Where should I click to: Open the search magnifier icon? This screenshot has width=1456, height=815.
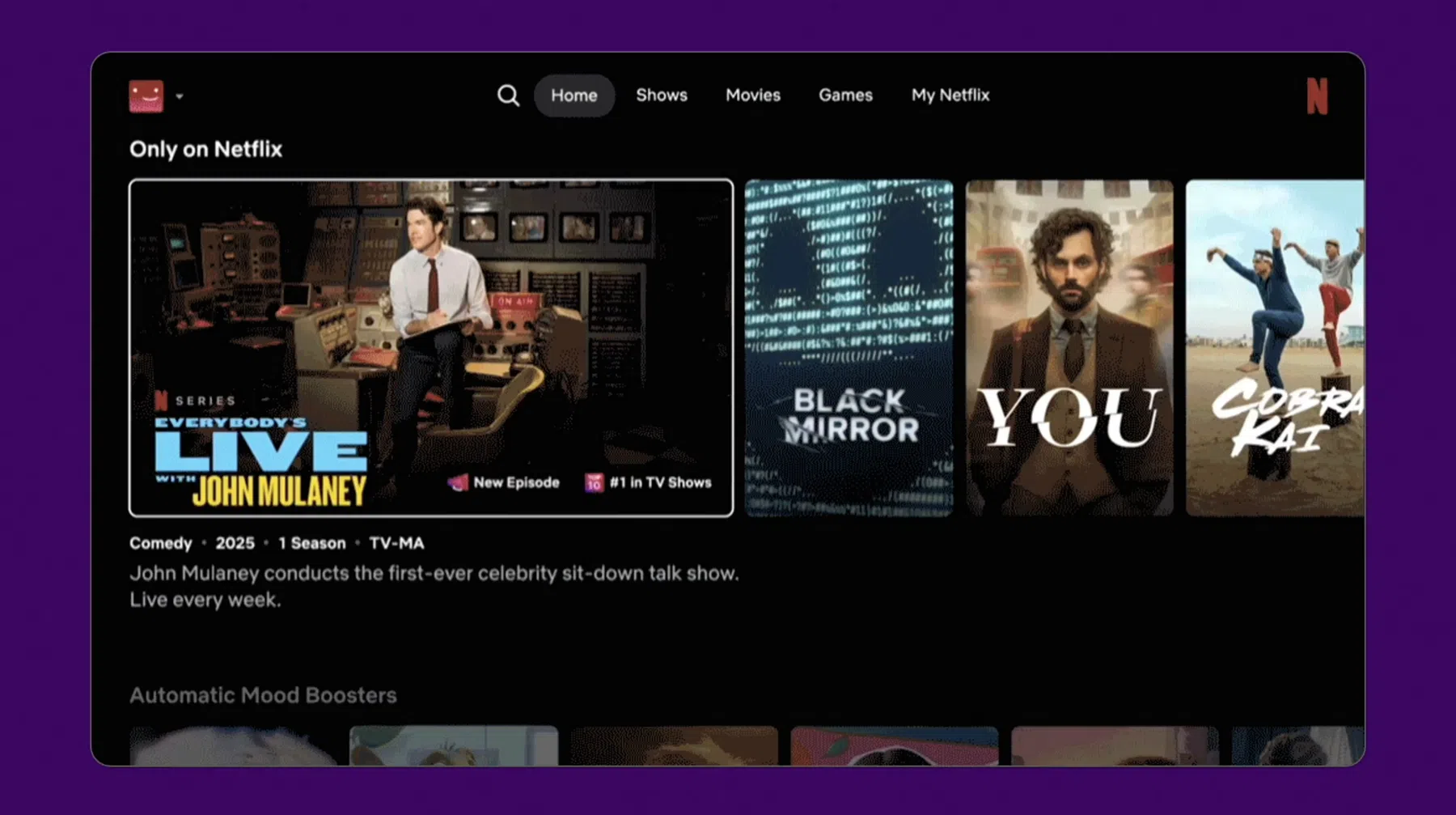point(508,96)
